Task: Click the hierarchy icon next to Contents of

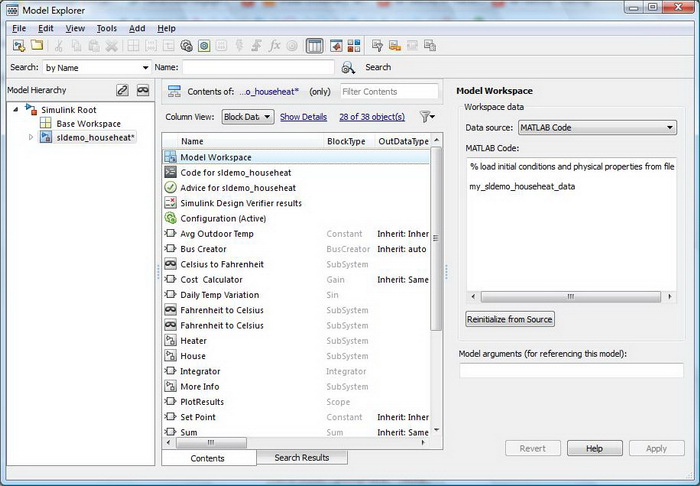Action: tap(174, 91)
